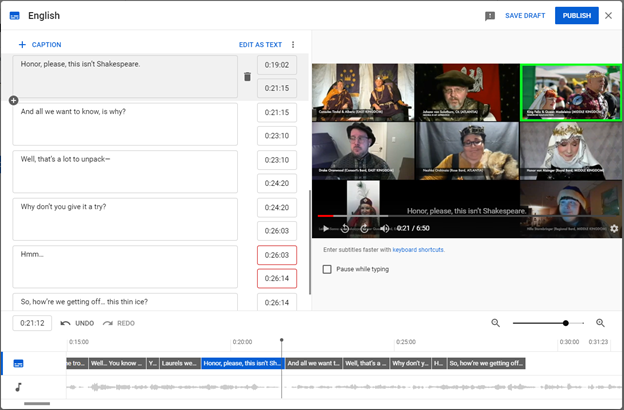Insert caption using the plus circle icon

13,100
